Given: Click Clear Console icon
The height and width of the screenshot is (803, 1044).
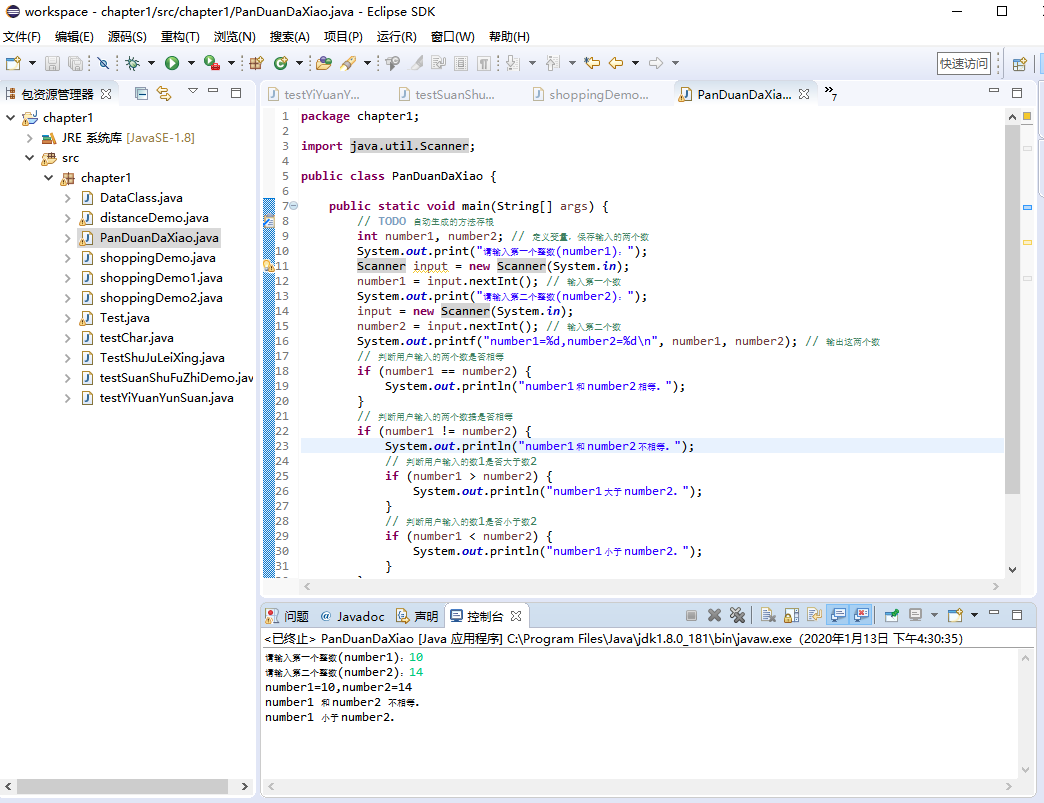Looking at the screenshot, I should click(768, 615).
